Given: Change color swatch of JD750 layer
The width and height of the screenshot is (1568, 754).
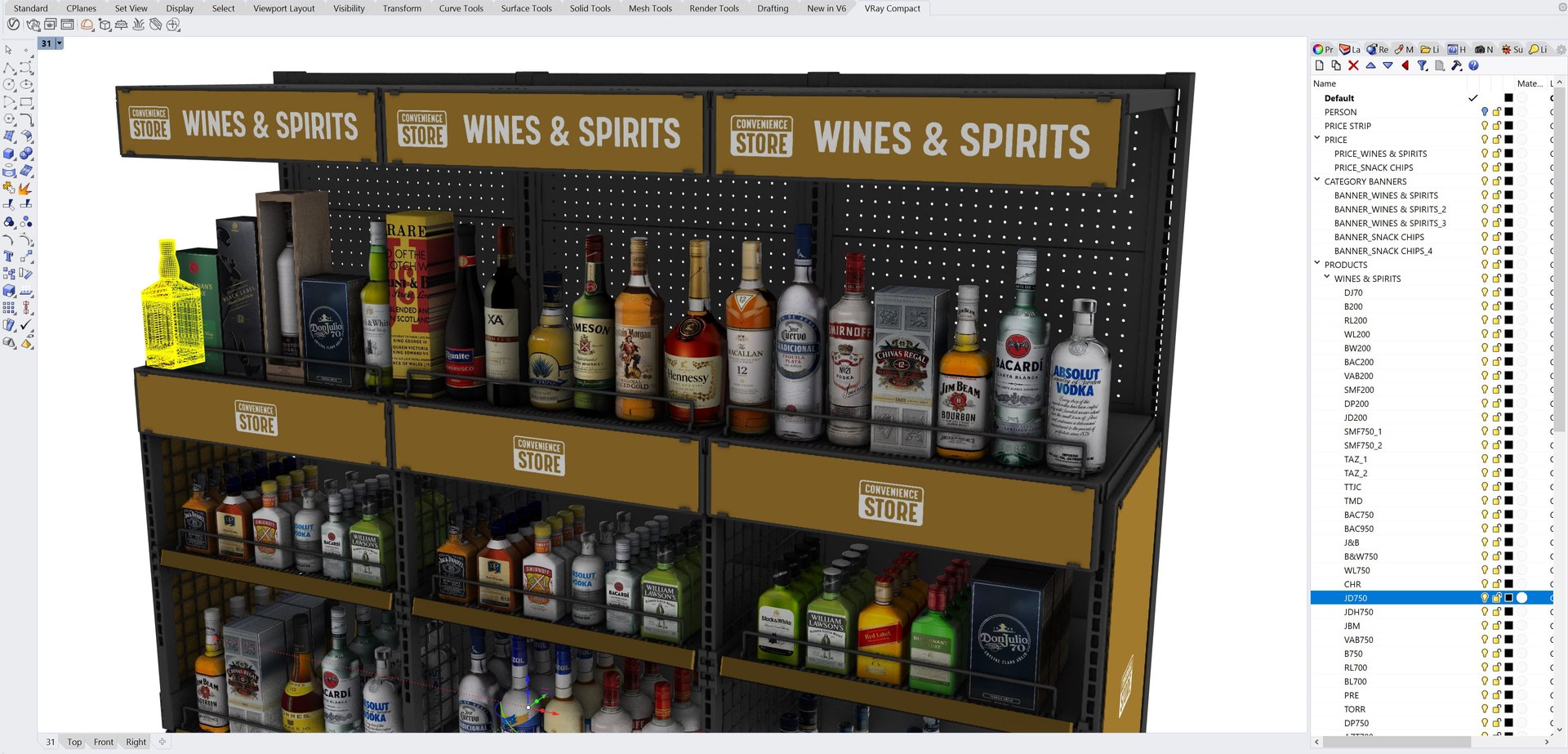Looking at the screenshot, I should pos(1508,598).
